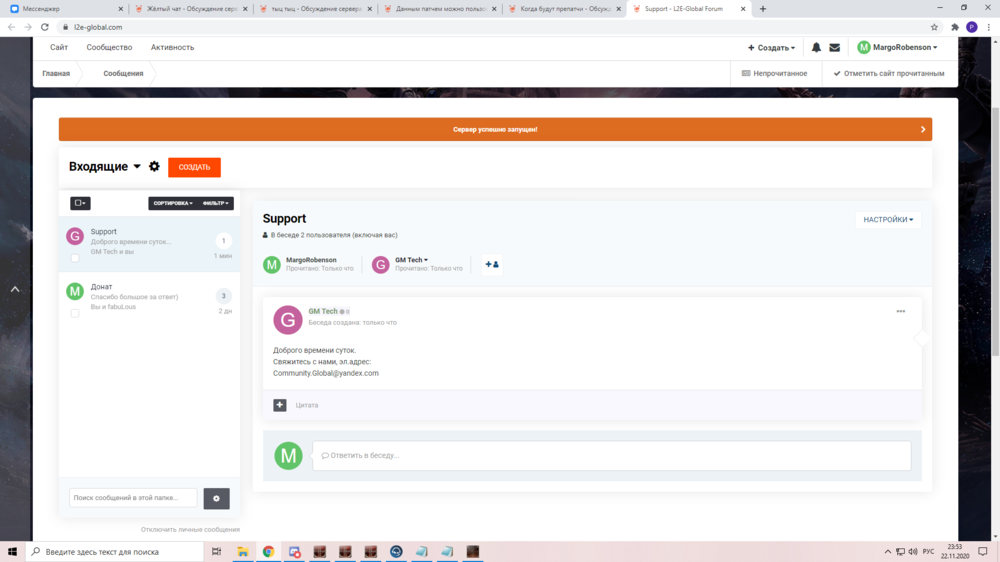Open the three-dot message options menu
The image size is (1000, 562).
[900, 312]
